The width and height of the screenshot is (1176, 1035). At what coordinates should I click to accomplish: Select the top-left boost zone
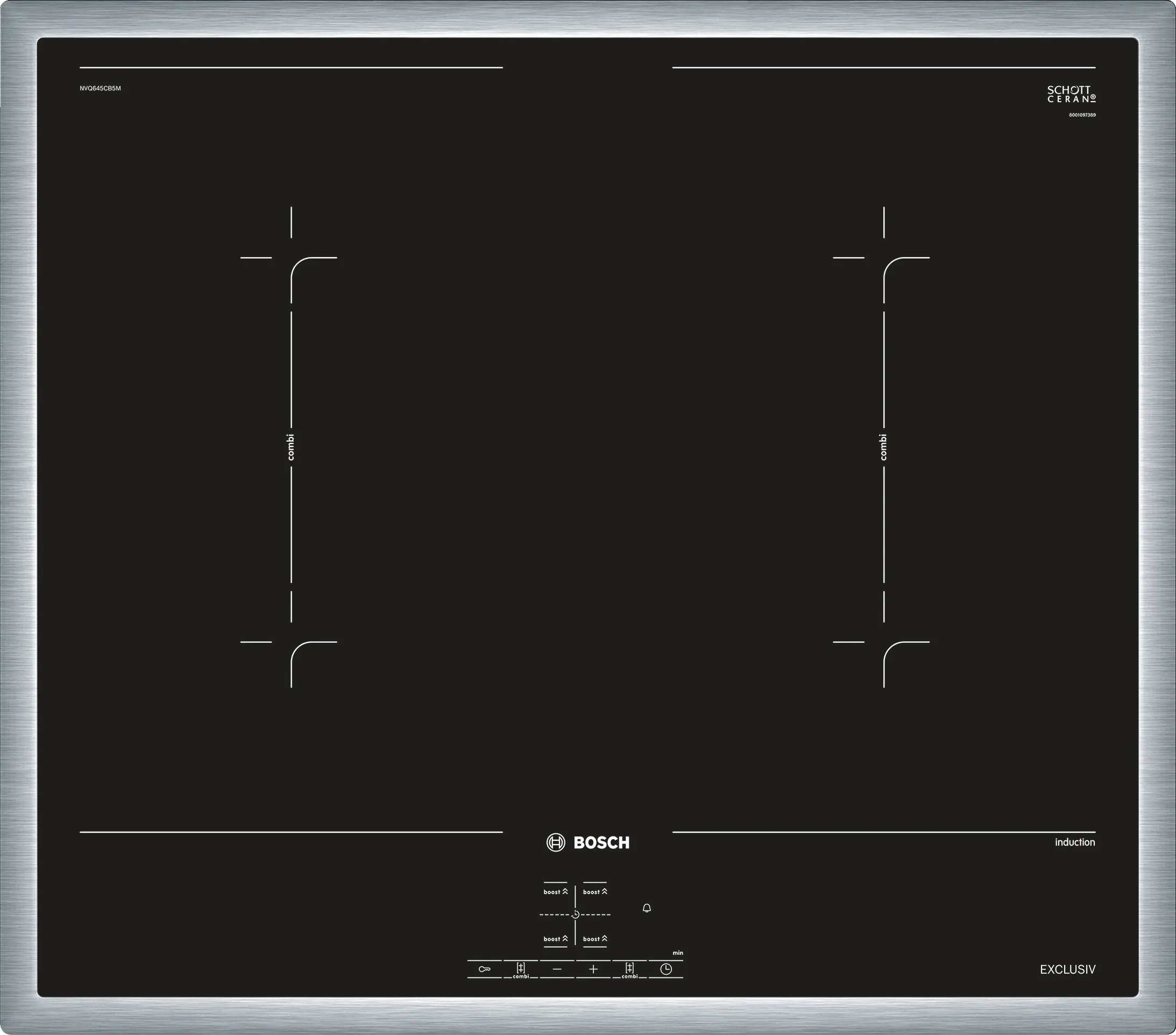pyautogui.click(x=555, y=892)
